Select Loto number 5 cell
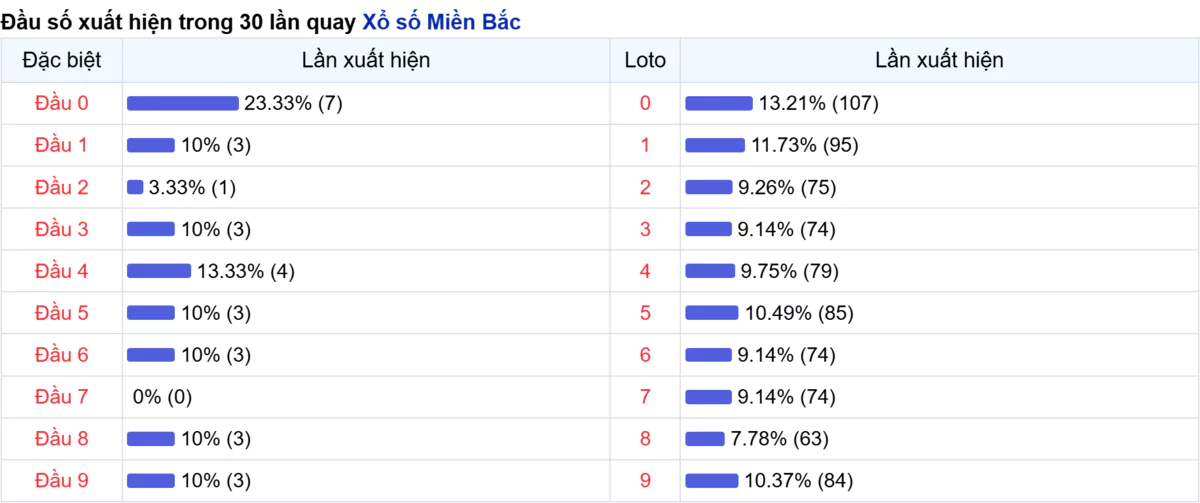The width and height of the screenshot is (1200, 503). click(645, 313)
